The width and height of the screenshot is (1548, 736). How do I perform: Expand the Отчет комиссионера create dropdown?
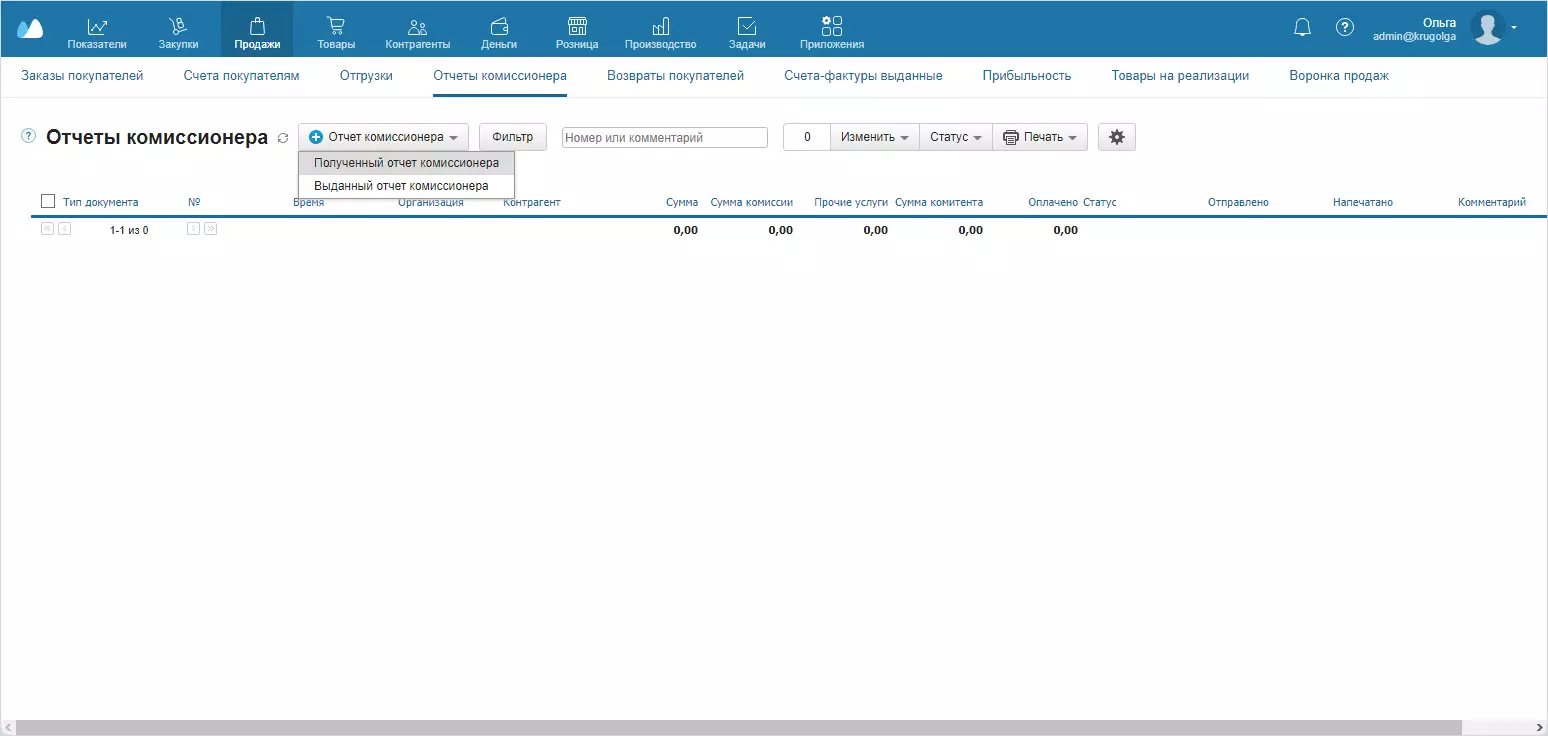(x=383, y=137)
